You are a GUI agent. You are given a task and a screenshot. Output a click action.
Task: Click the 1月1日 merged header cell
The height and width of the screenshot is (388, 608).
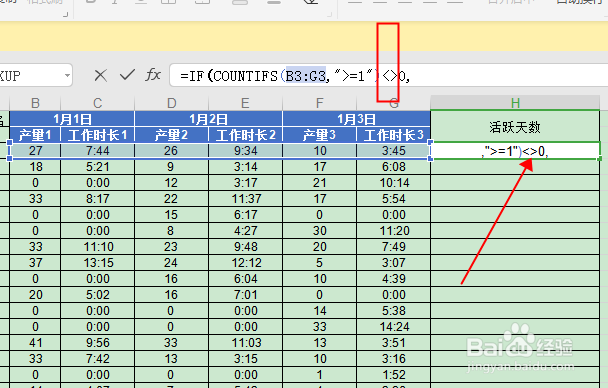pyautogui.click(x=72, y=119)
